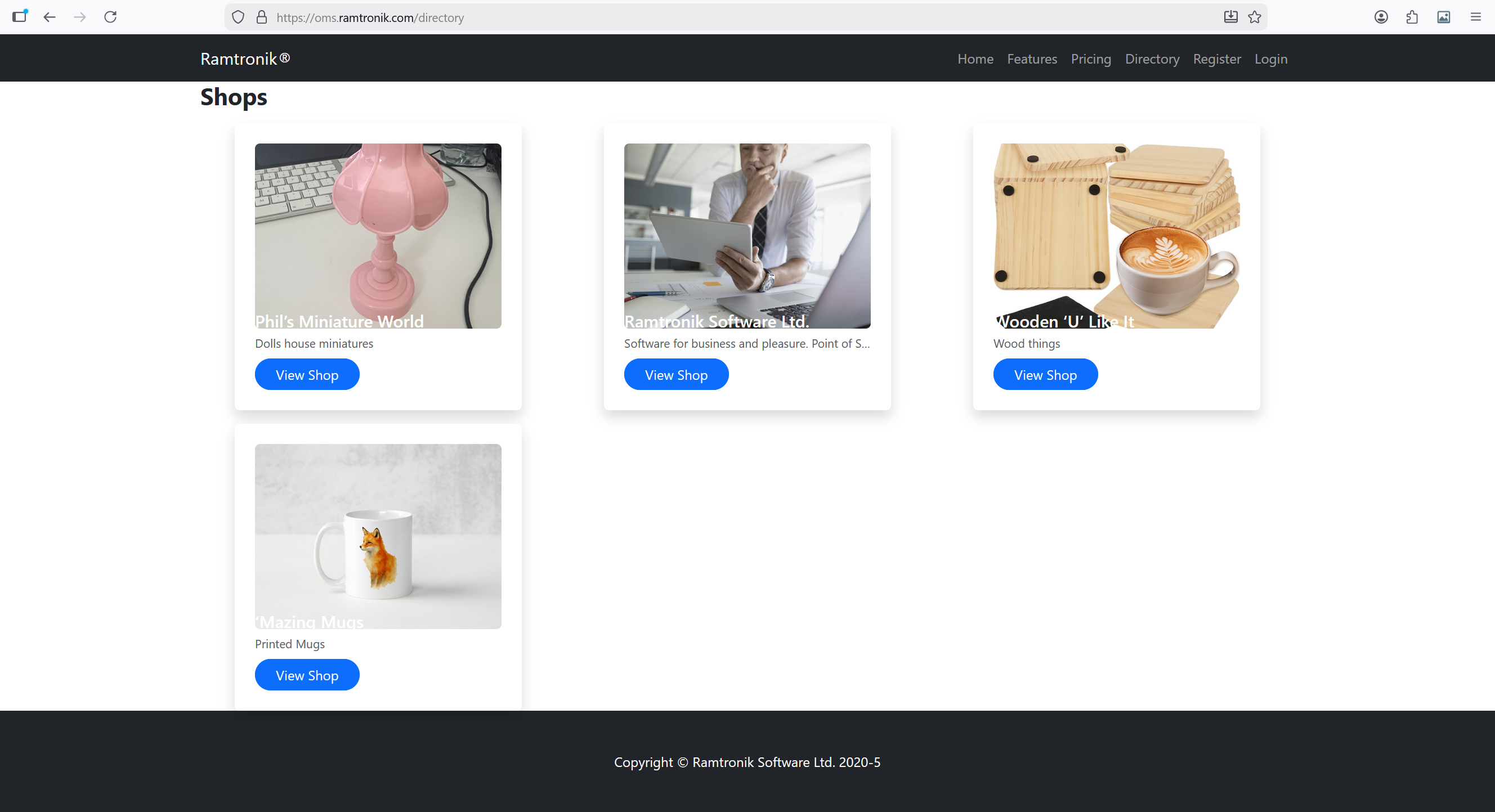Click the Ramtronik logo link

click(x=244, y=58)
